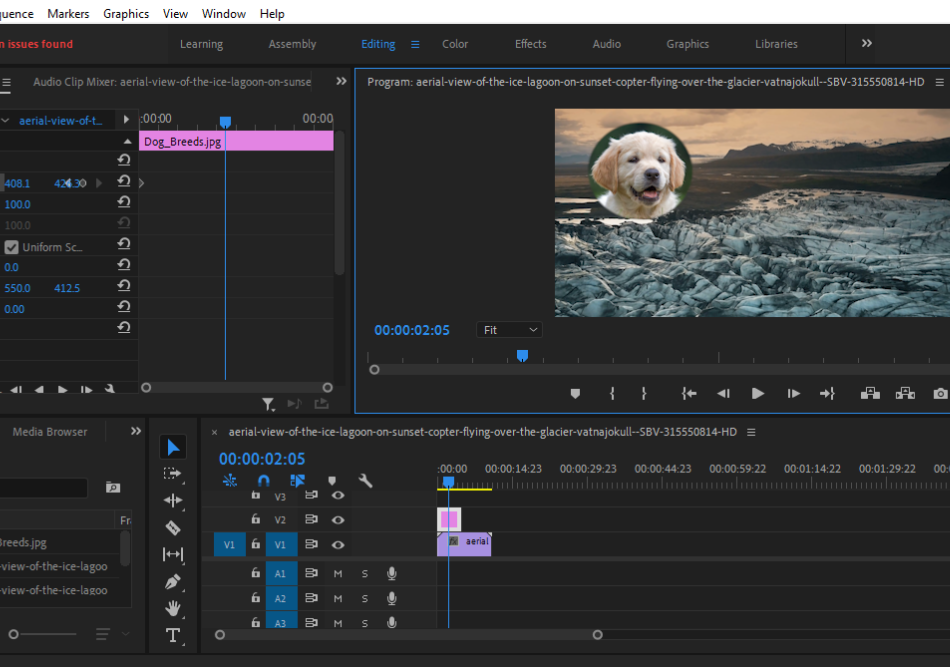950x667 pixels.
Task: Expand Effect Controls panel overflow chevron
Action: (341, 81)
